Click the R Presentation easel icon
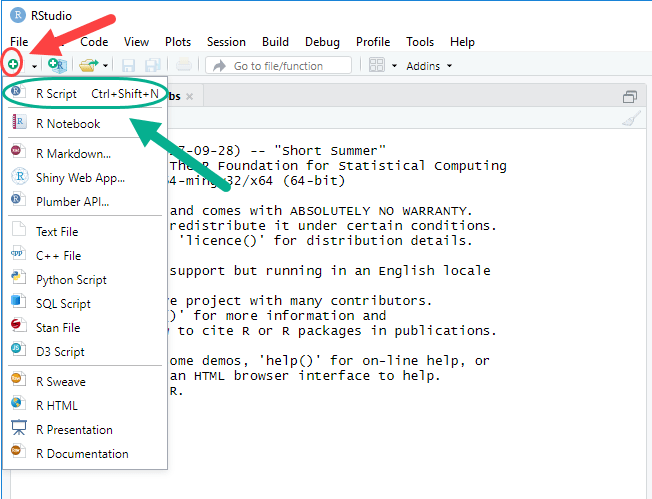Image resolution: width=652 pixels, height=499 pixels. click(19, 427)
